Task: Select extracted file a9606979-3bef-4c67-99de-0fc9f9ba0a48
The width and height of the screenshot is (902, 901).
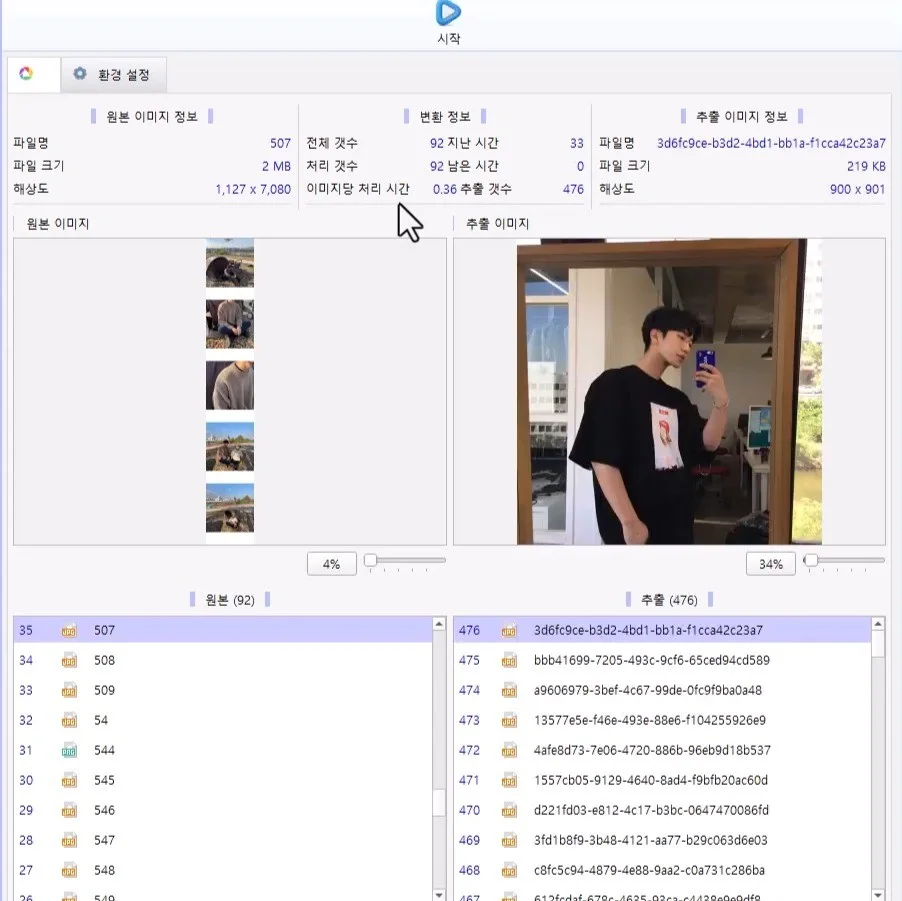Action: pos(662,690)
